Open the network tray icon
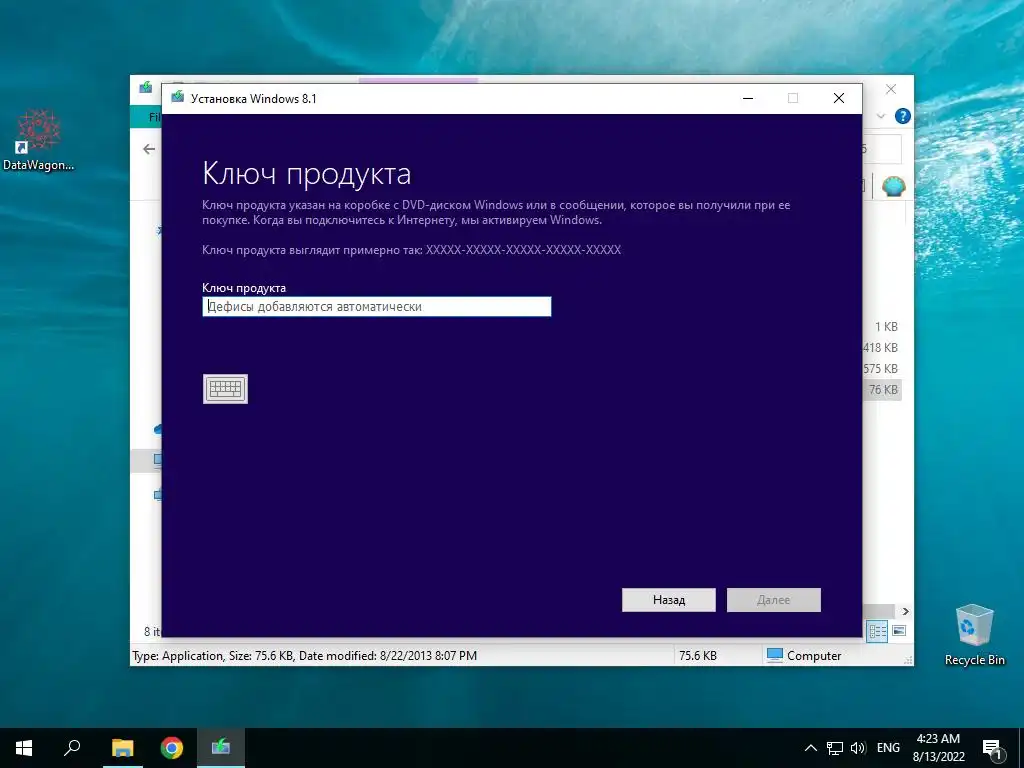Viewport: 1024px width, 768px height. pos(835,748)
